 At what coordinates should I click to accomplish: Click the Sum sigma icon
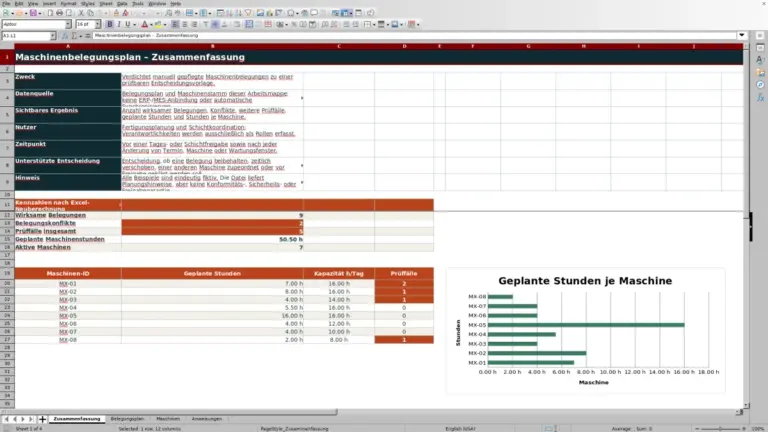(x=74, y=36)
